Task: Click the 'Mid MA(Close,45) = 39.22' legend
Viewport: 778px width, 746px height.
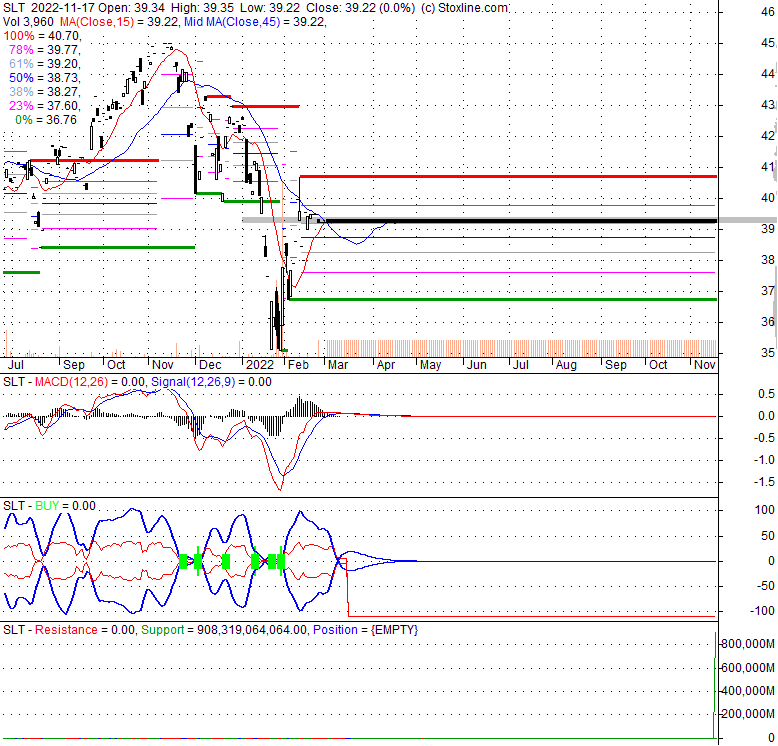Action: click(254, 22)
